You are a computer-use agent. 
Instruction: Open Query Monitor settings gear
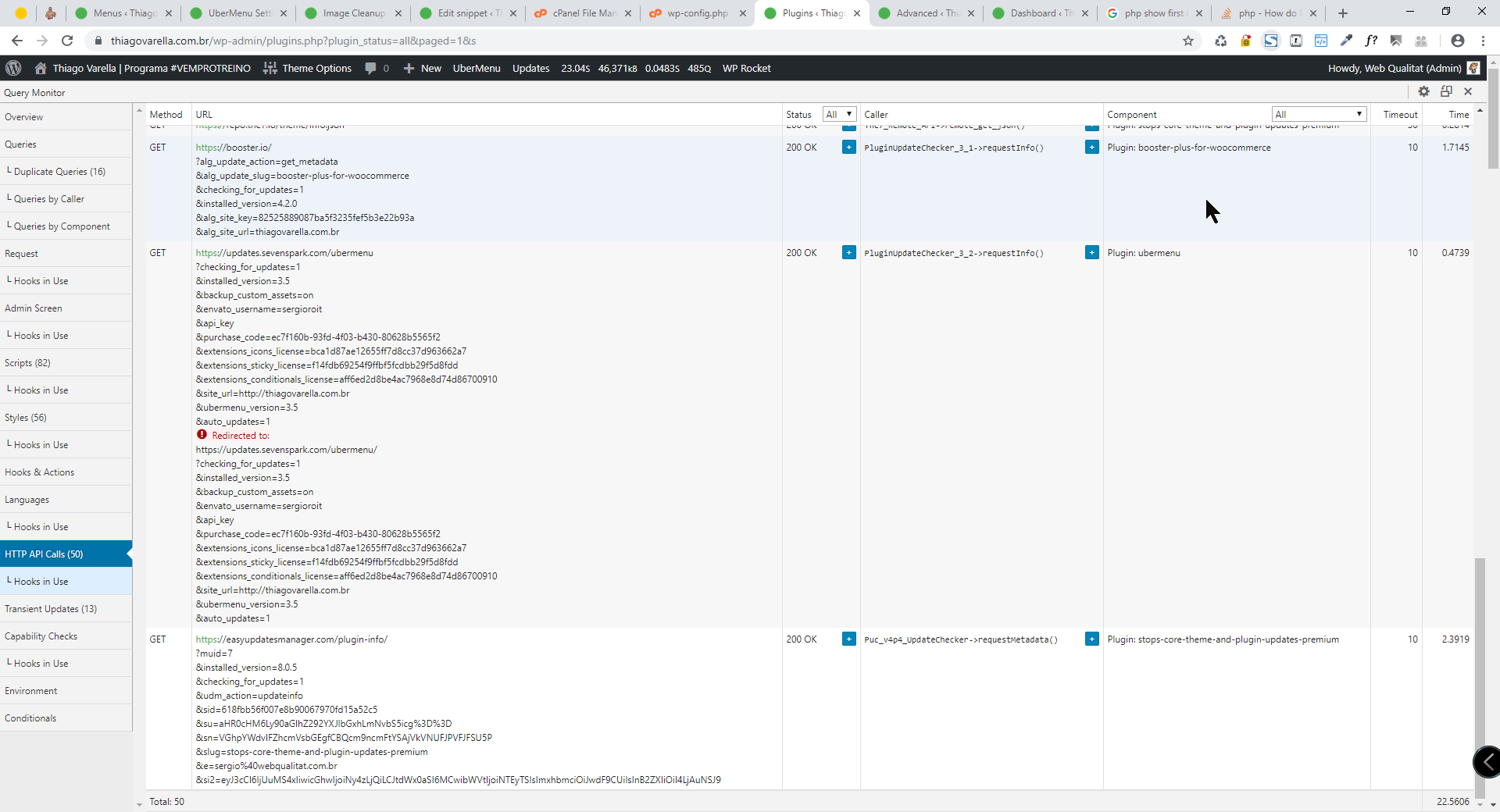(1423, 91)
